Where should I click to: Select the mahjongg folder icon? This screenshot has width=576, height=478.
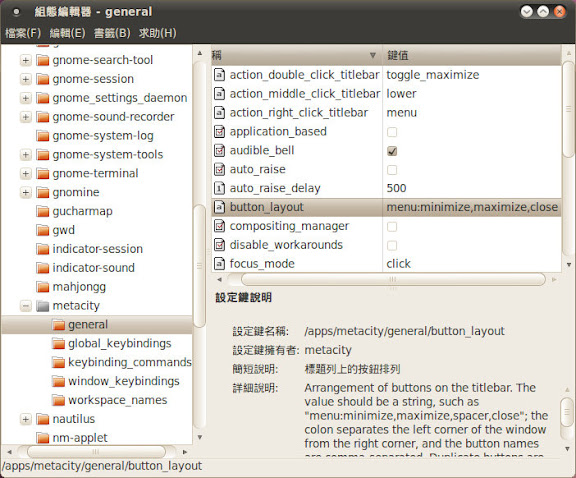click(x=43, y=287)
